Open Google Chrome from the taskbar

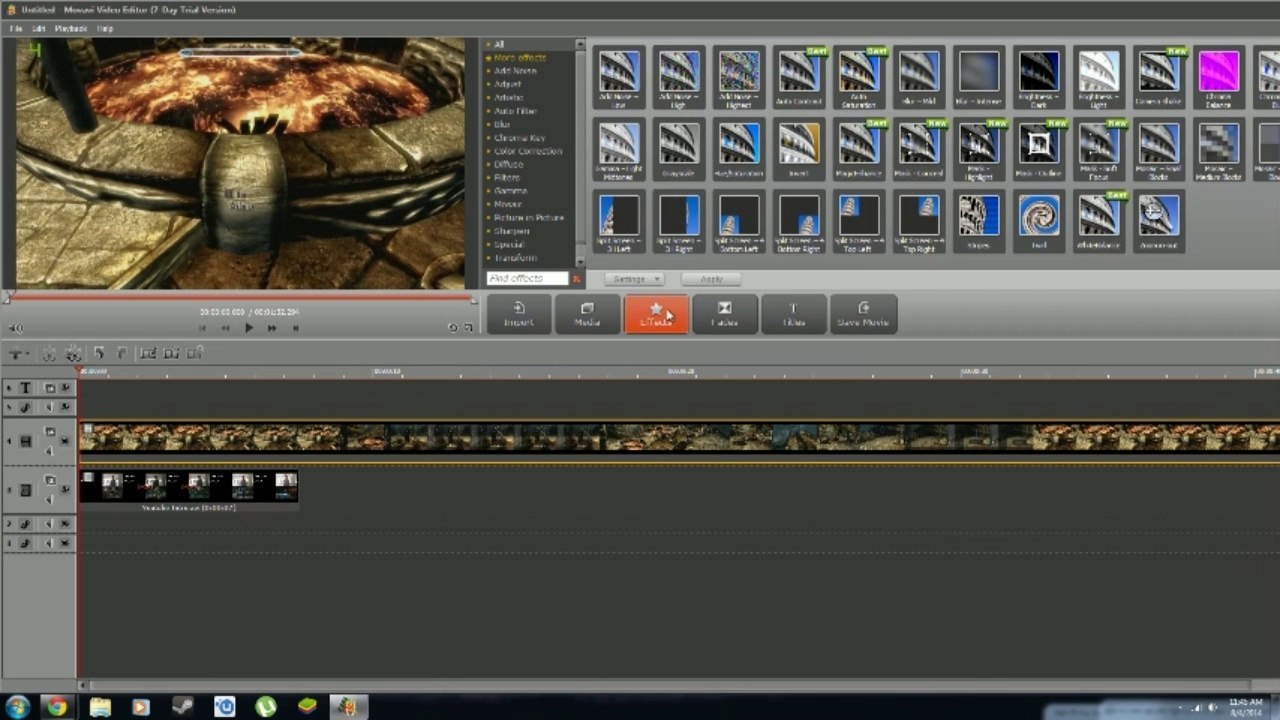click(x=58, y=707)
